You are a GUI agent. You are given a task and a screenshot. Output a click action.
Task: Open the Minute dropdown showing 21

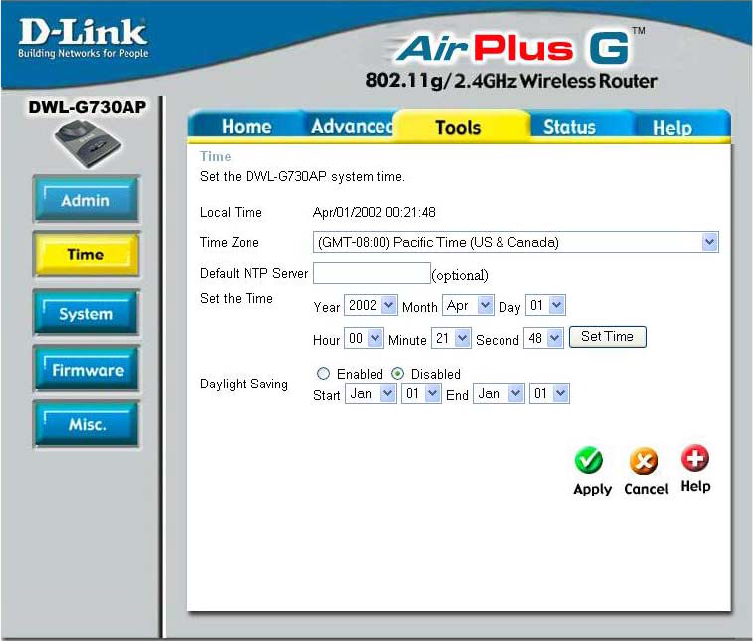tap(451, 338)
